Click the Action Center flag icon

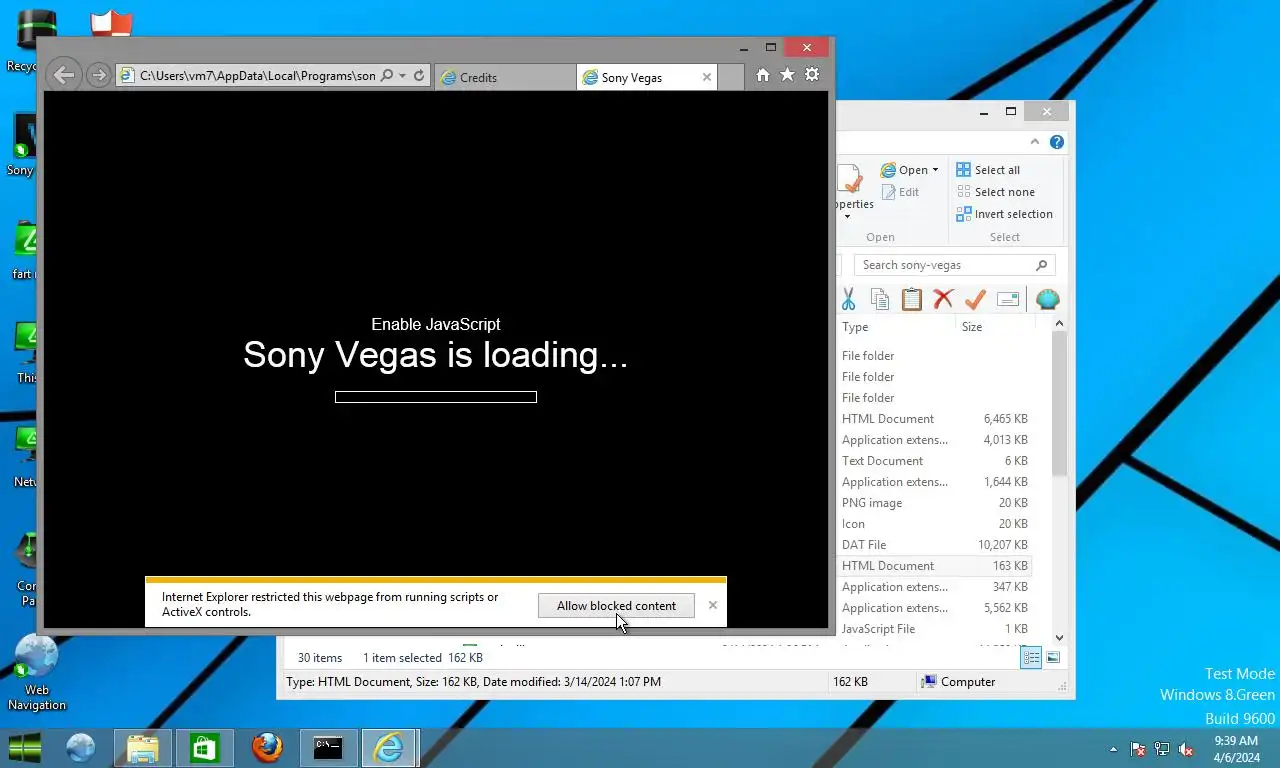[1138, 749]
